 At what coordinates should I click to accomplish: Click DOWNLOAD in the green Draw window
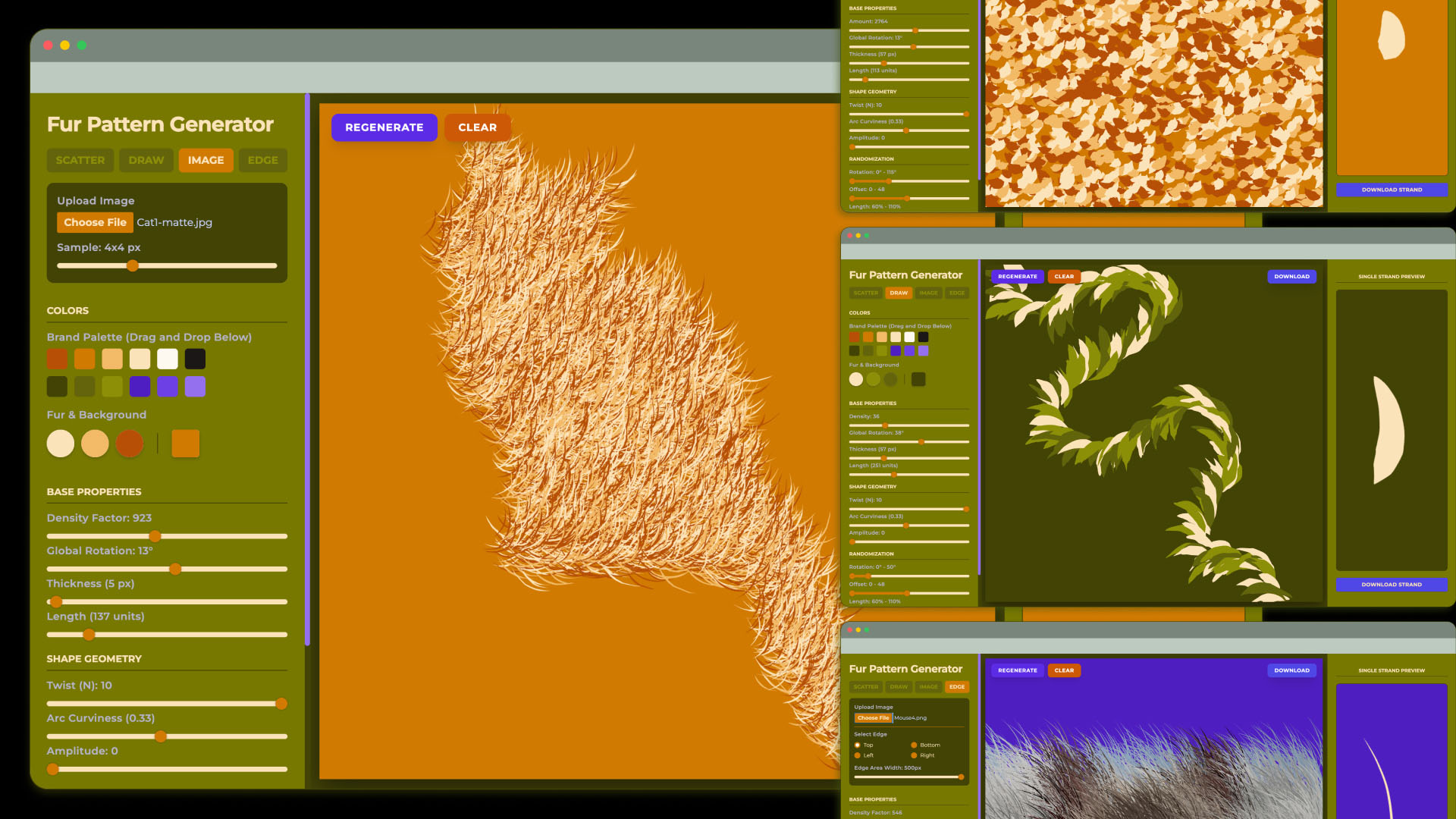(1291, 277)
